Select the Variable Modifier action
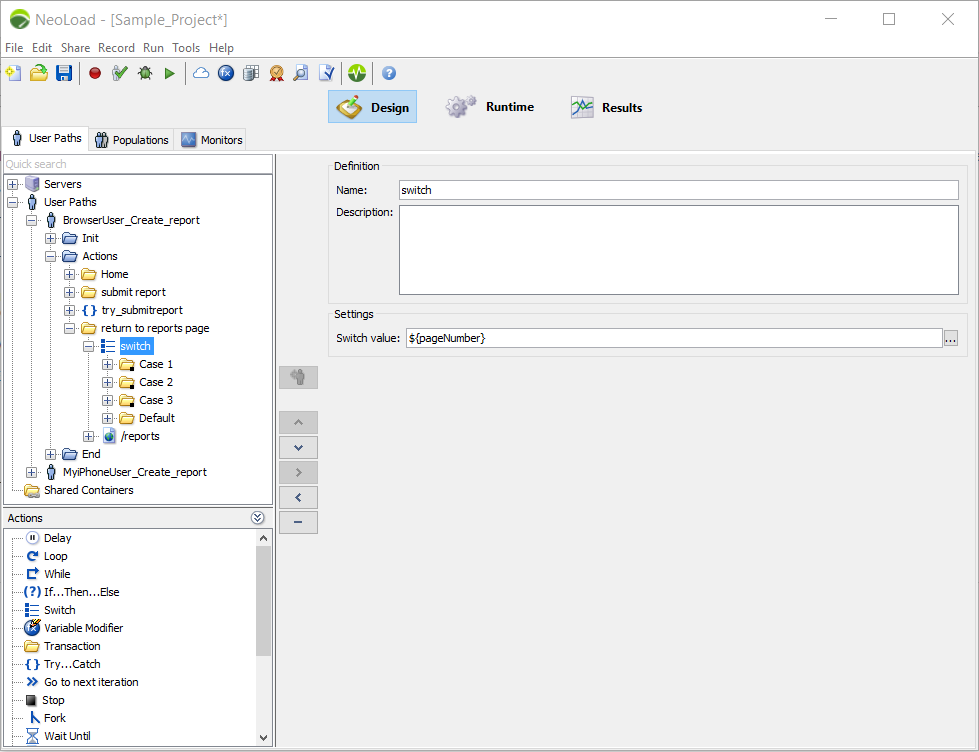The height and width of the screenshot is (752, 979). tap(83, 628)
